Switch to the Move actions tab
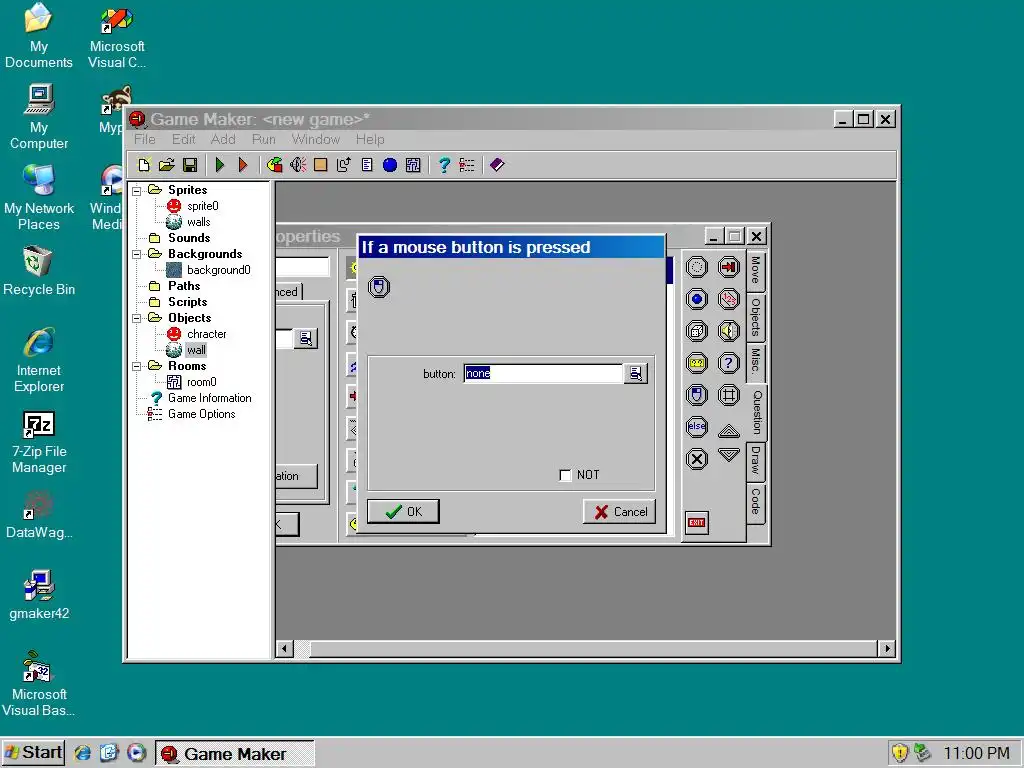Viewport: 1024px width, 768px height. coord(756,270)
